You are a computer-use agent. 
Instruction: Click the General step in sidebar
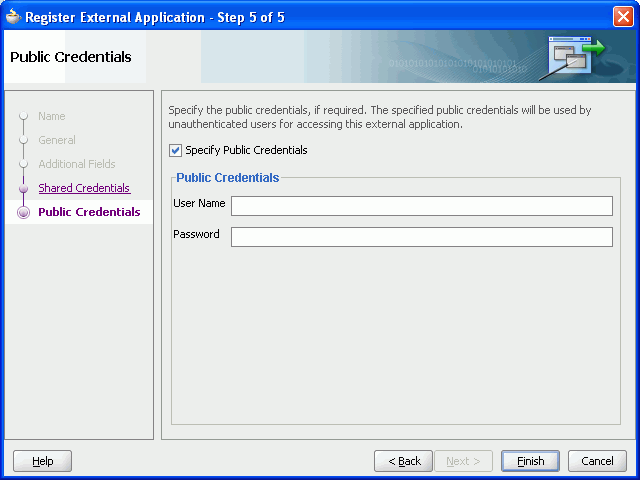(x=57, y=140)
